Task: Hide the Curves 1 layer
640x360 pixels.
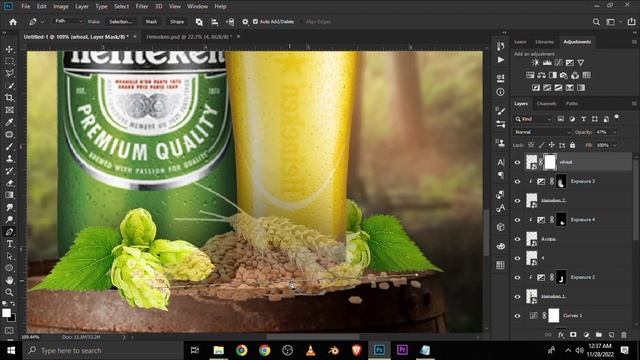Action: tap(518, 316)
